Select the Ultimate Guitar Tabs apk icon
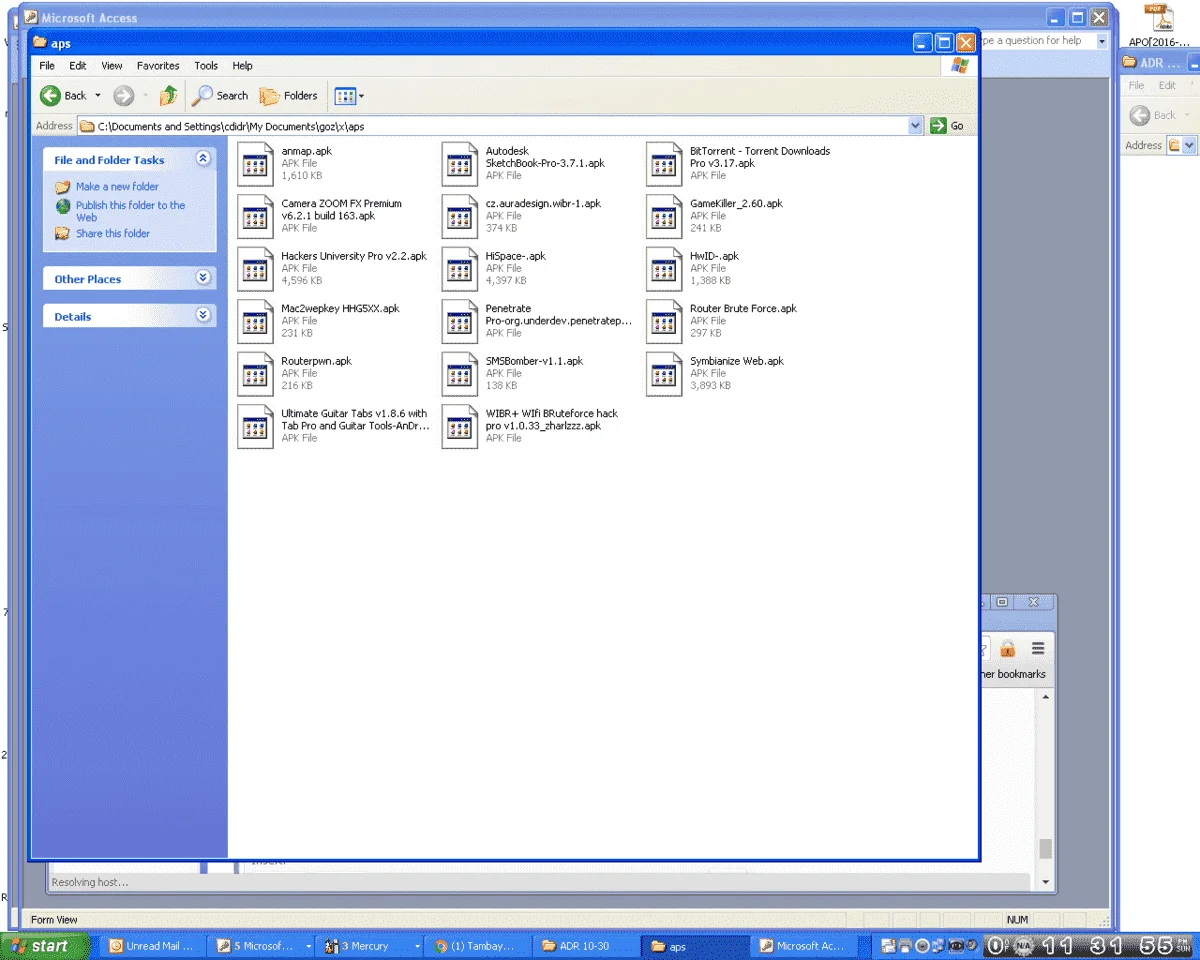1200x960 pixels. (x=255, y=426)
